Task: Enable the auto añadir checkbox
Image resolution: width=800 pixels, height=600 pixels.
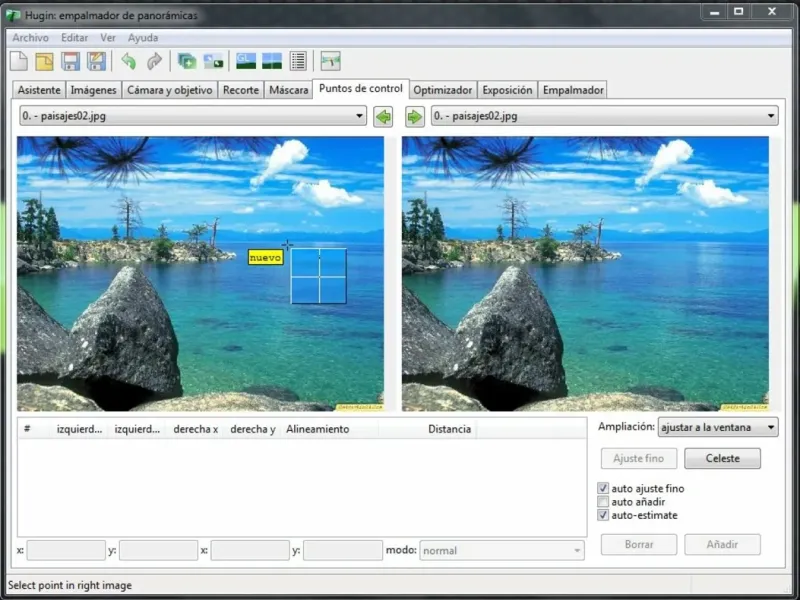Action: [603, 502]
